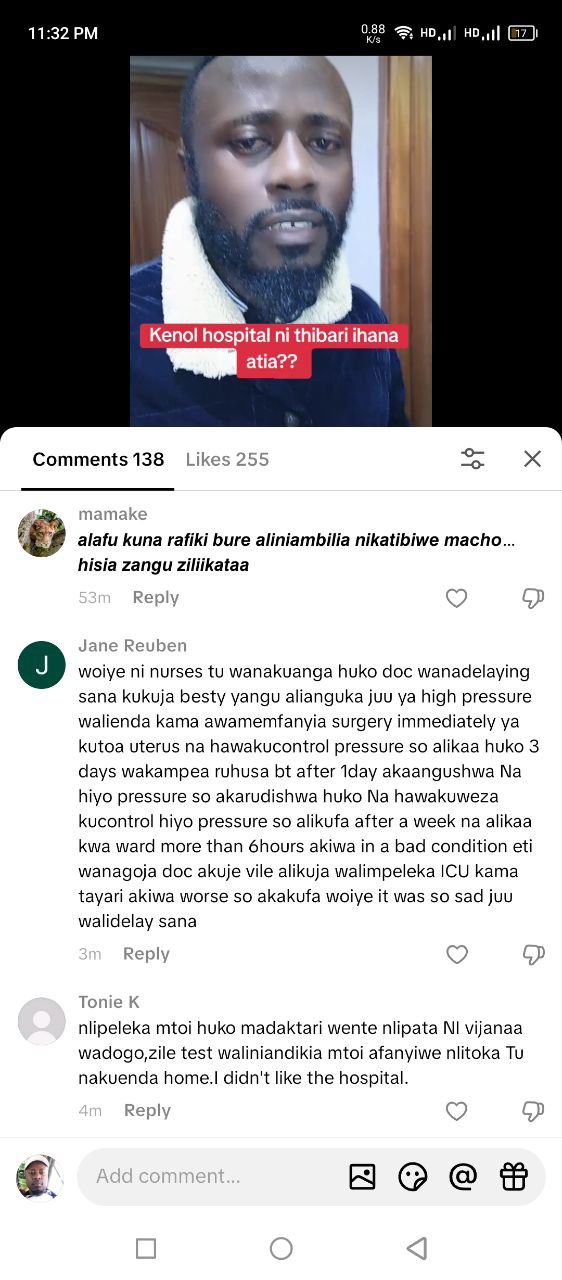562x1280 pixels.
Task: Dislike Jane Reuben's comment
Action: coord(533,954)
